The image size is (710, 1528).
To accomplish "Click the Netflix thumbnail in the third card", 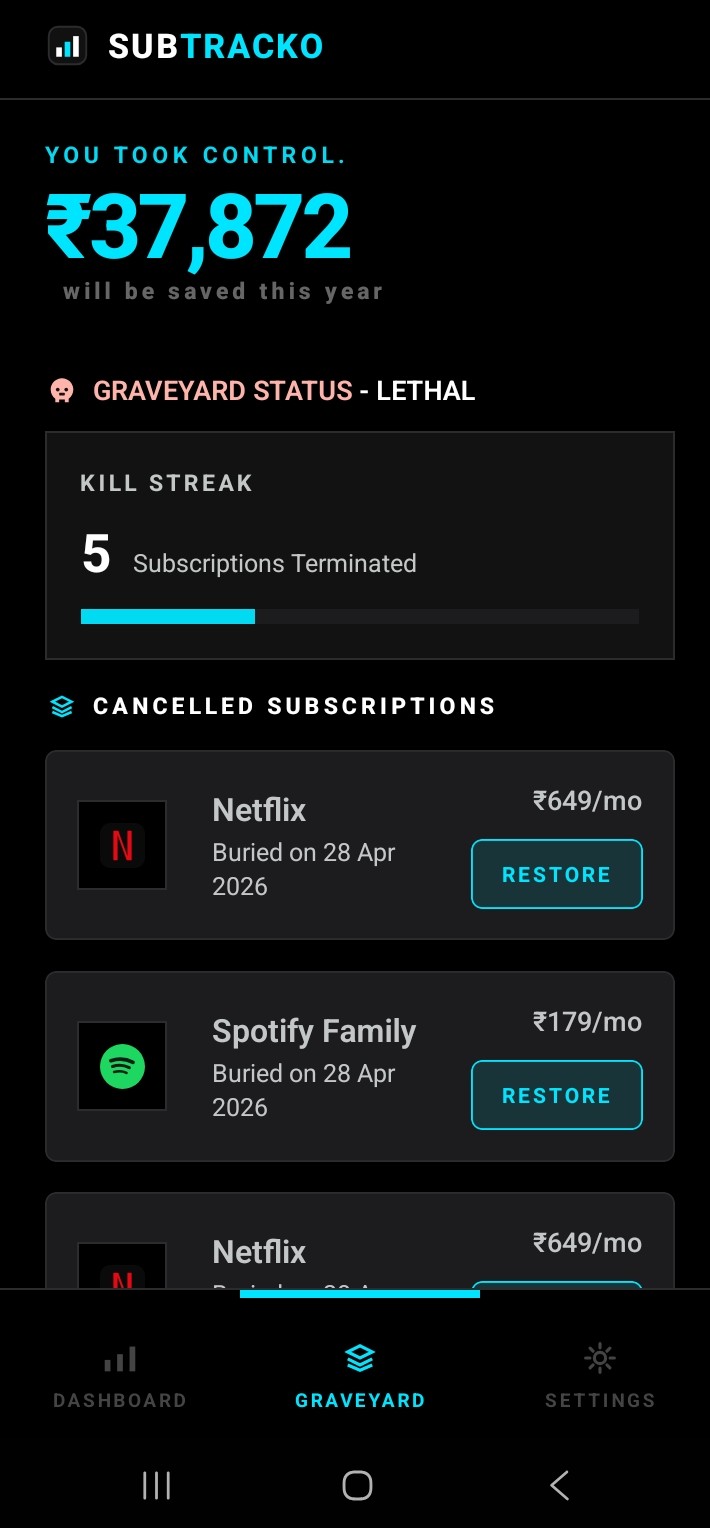I will pos(121,1270).
